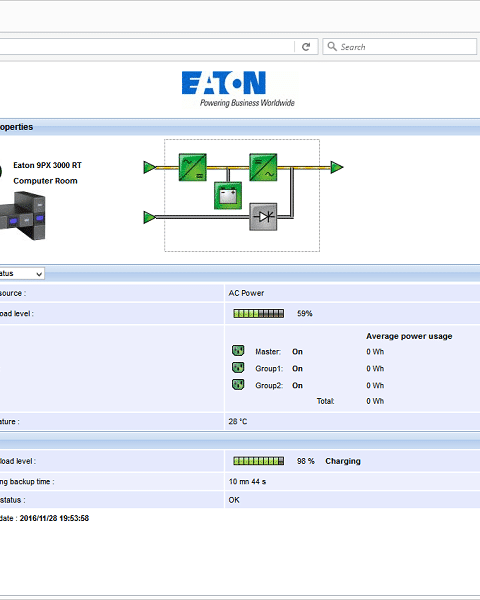Click the gray bypass switch icon
Screen dimensions: 480x600
tap(263, 217)
